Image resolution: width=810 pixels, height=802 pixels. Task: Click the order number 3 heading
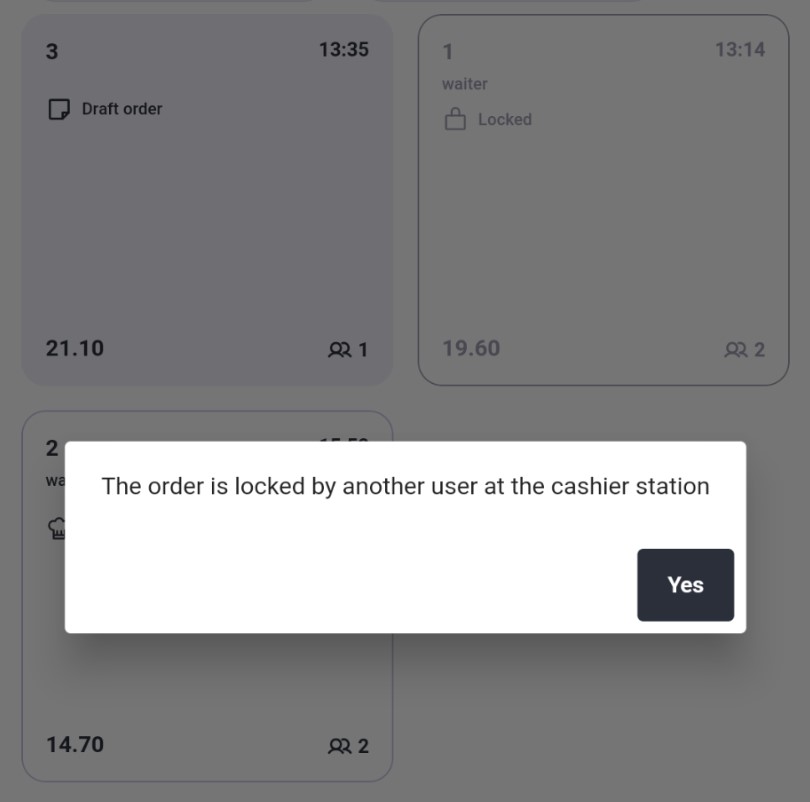(52, 51)
